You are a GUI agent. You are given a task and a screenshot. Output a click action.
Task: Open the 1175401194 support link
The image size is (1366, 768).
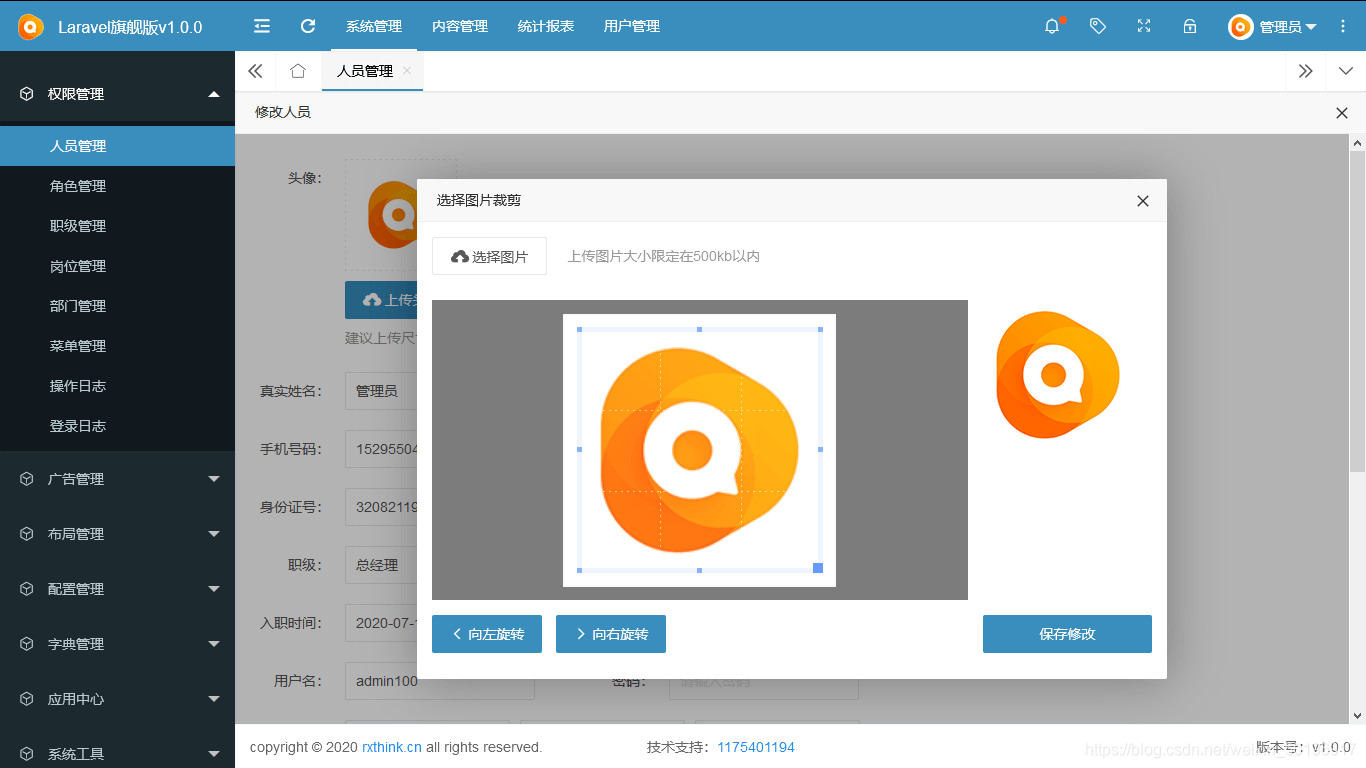(x=756, y=747)
